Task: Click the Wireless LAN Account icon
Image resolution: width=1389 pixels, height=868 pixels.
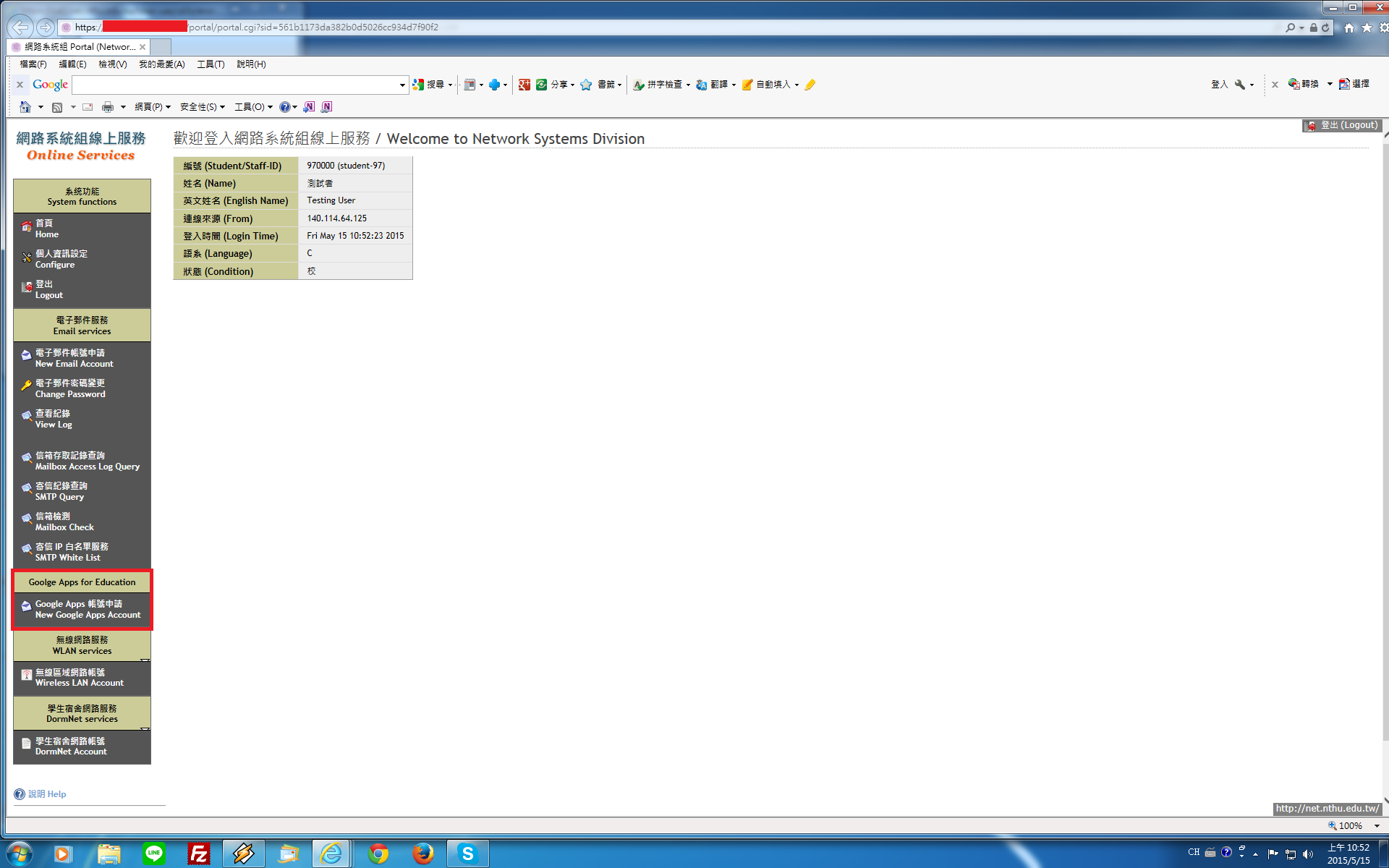Action: click(27, 676)
